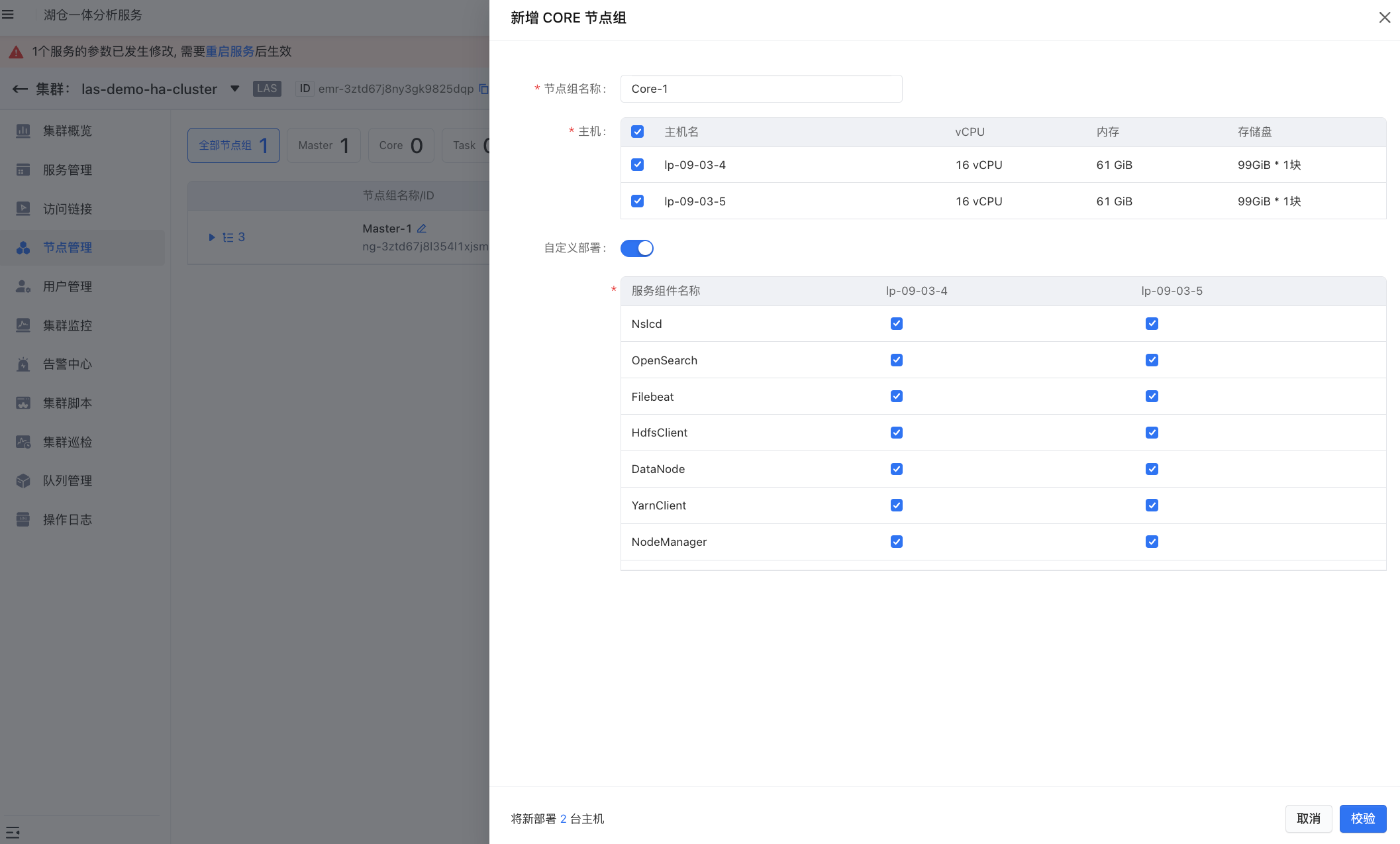Click the 告警中心 alarm icon
This screenshot has height=844, width=1400.
click(x=23, y=364)
